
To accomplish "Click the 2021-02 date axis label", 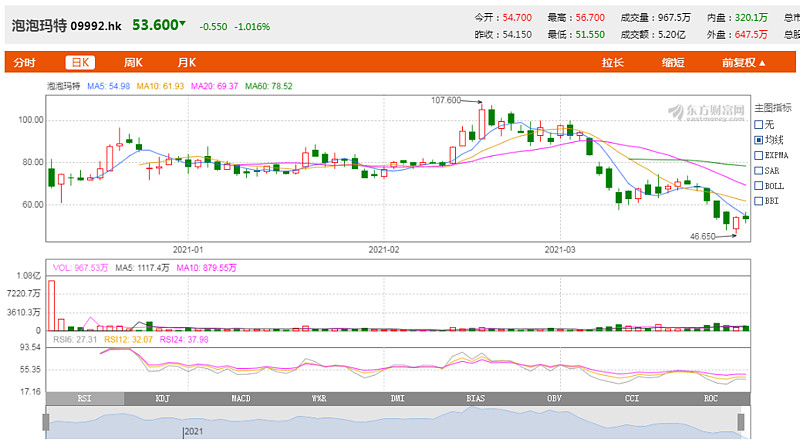I will click(384, 250).
